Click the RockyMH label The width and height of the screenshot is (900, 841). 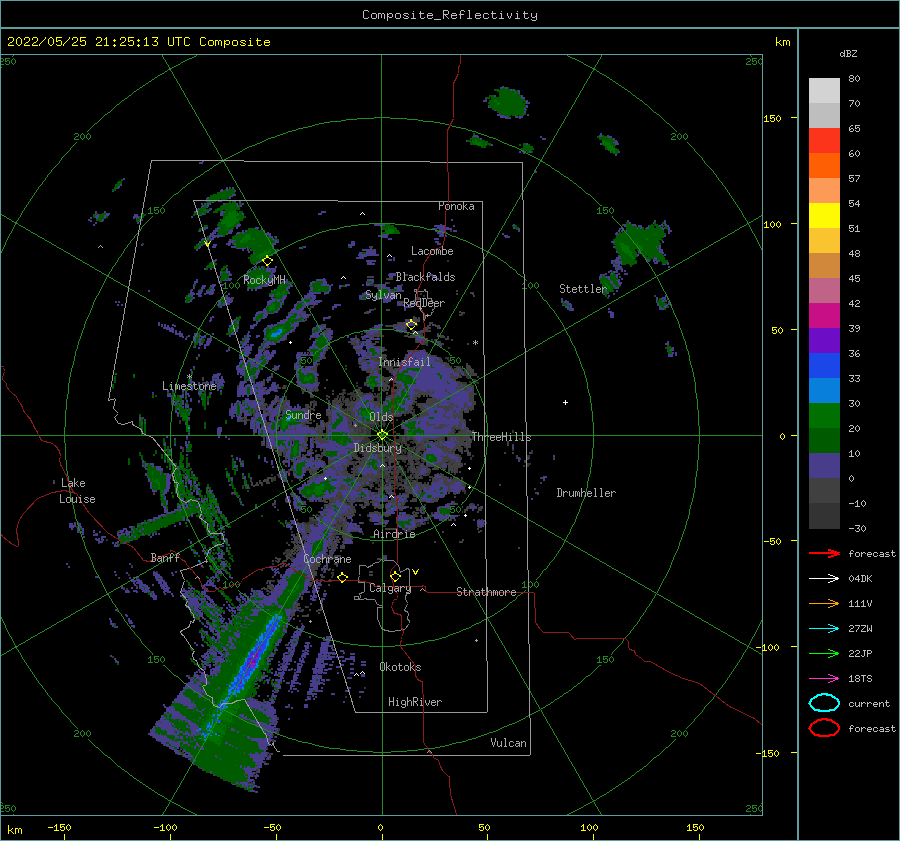[265, 280]
